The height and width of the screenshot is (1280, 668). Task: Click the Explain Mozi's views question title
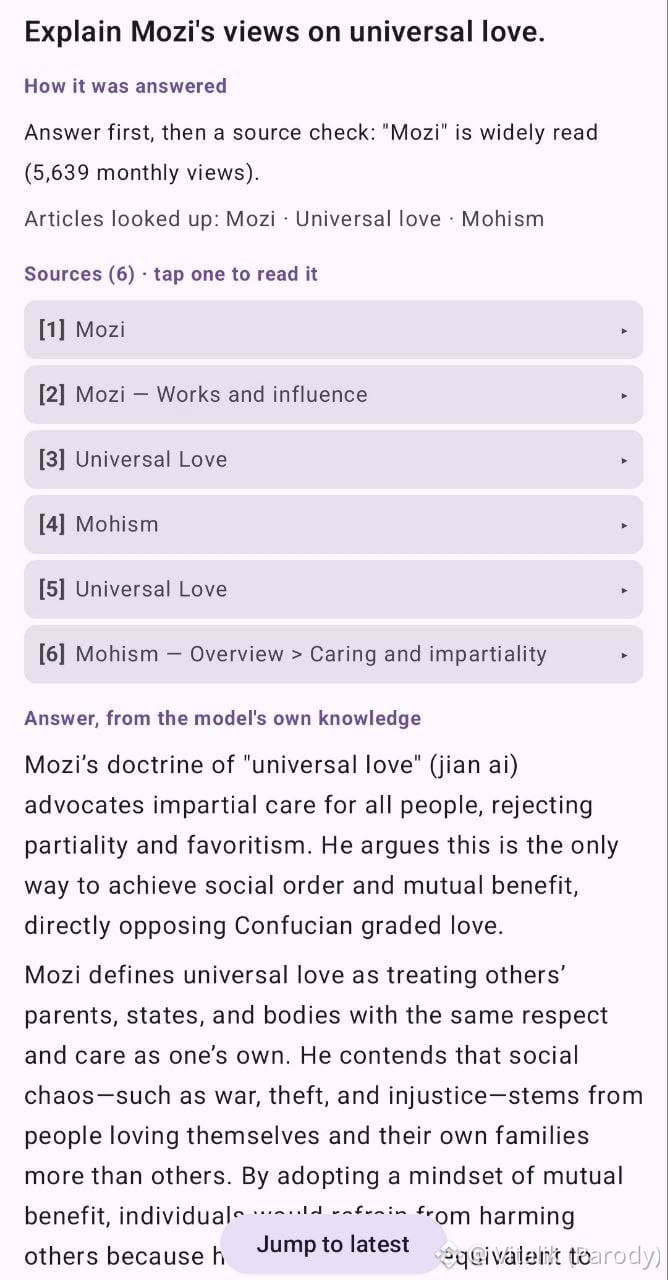(x=285, y=32)
